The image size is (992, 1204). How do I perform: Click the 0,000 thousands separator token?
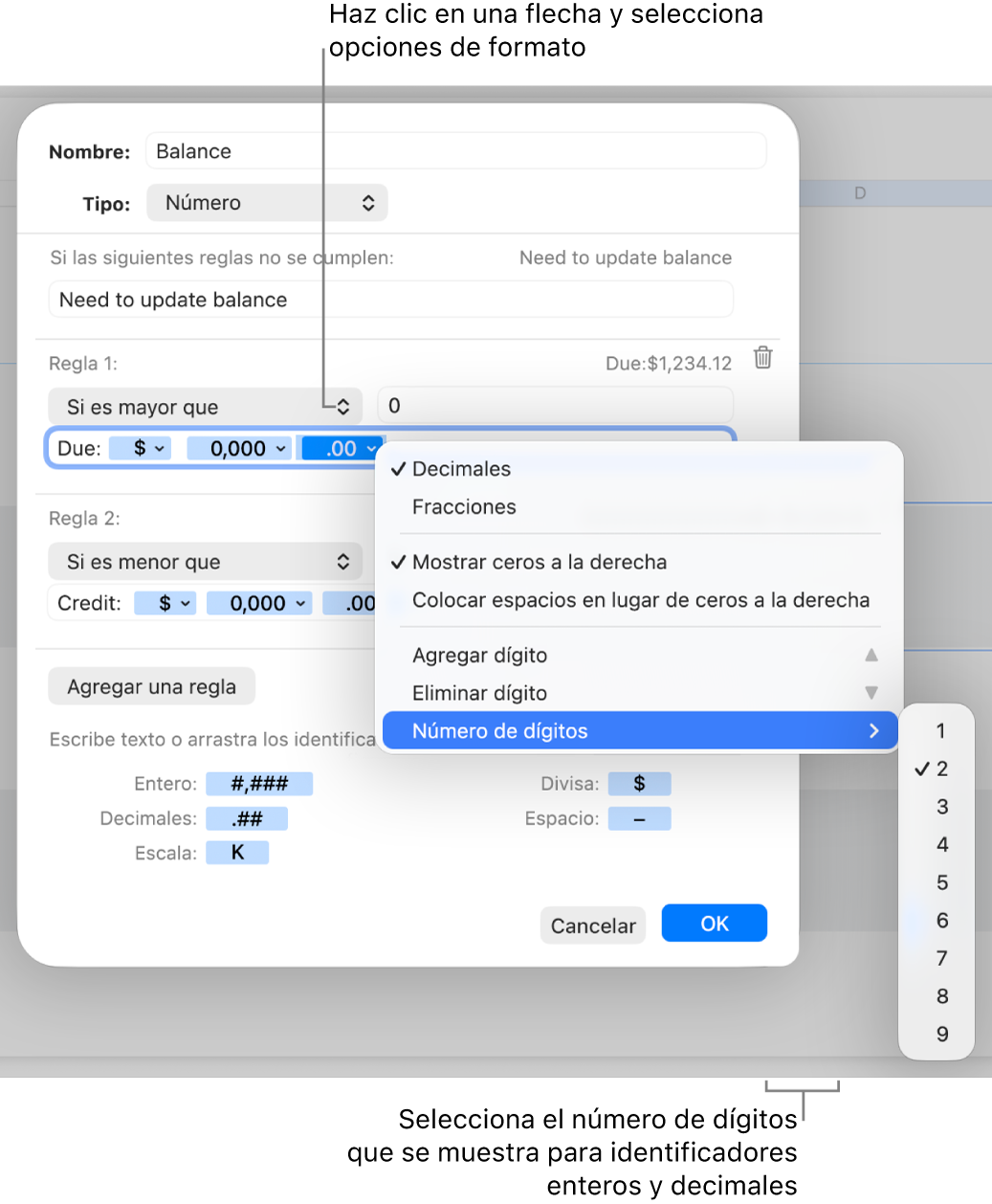tap(238, 448)
